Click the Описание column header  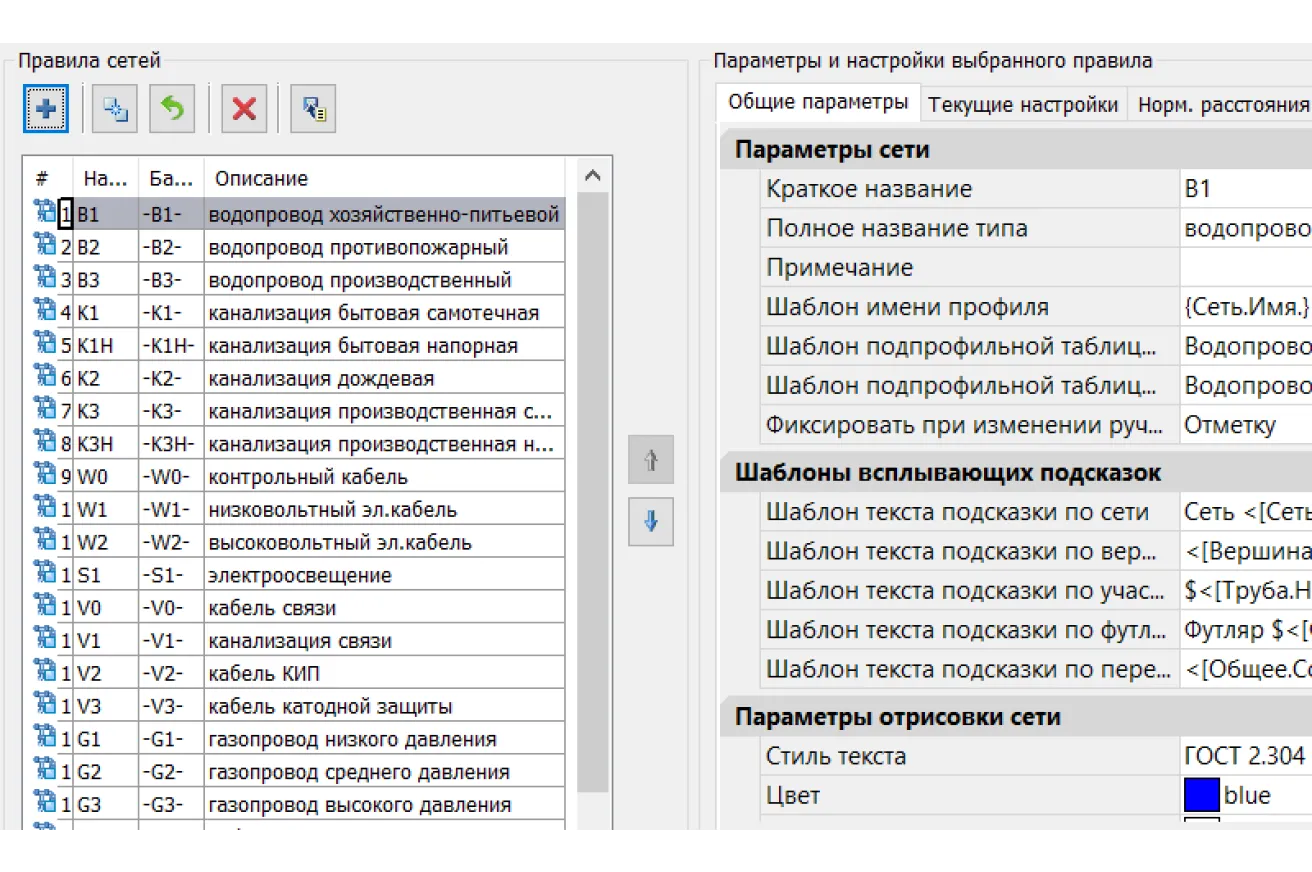(261, 179)
